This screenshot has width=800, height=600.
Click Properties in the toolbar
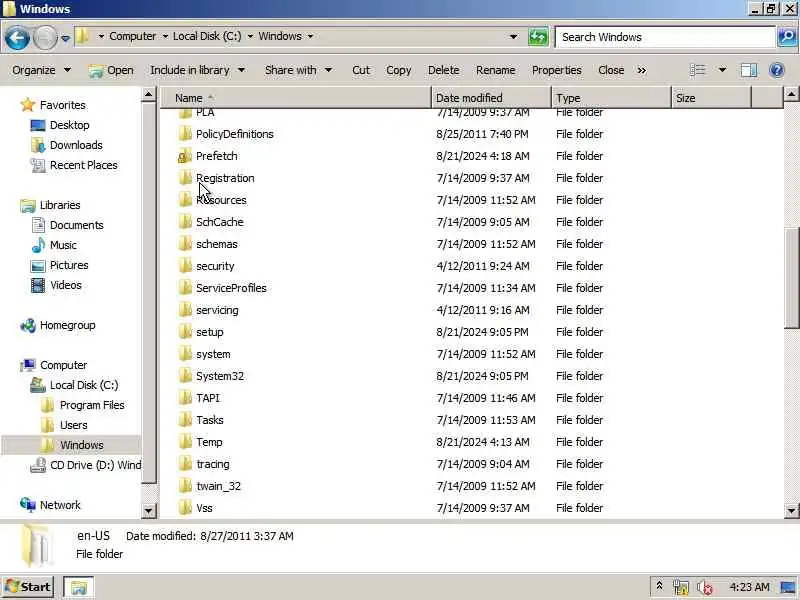click(557, 70)
